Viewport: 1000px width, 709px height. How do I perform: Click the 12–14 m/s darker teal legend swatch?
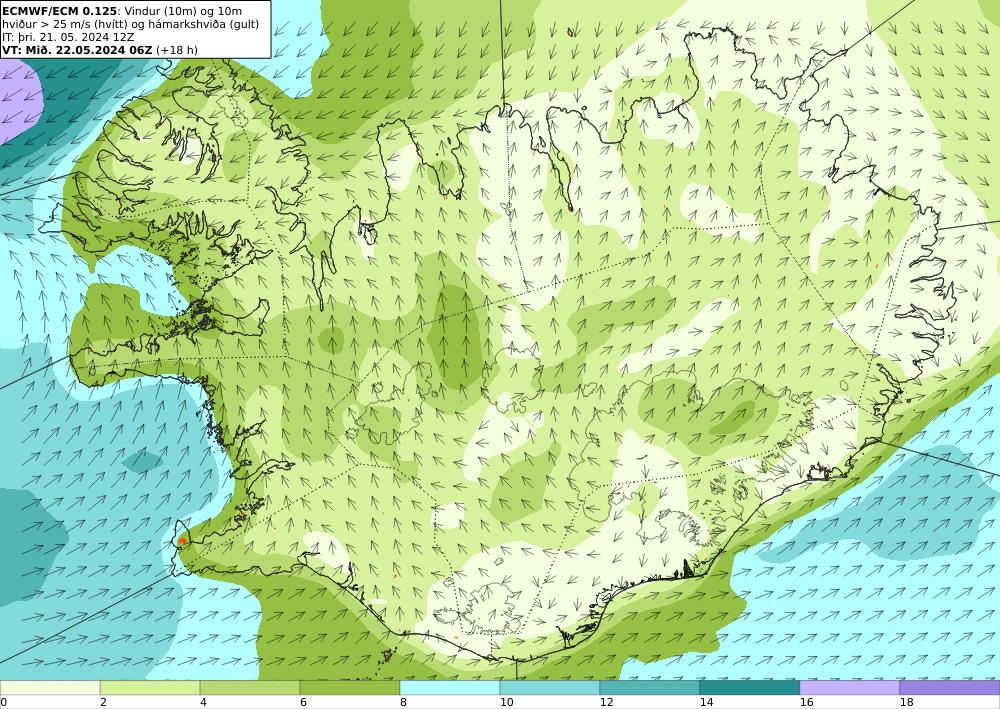pos(650,687)
